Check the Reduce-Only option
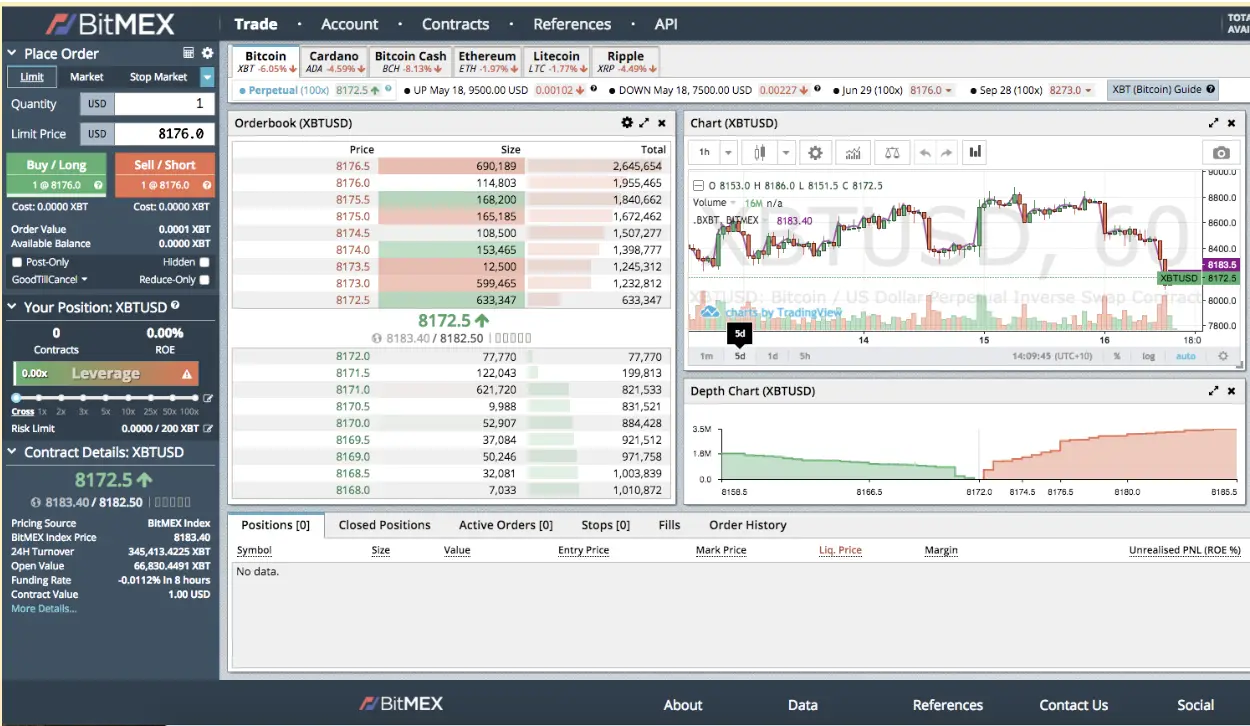The image size is (1250, 726). pos(204,280)
